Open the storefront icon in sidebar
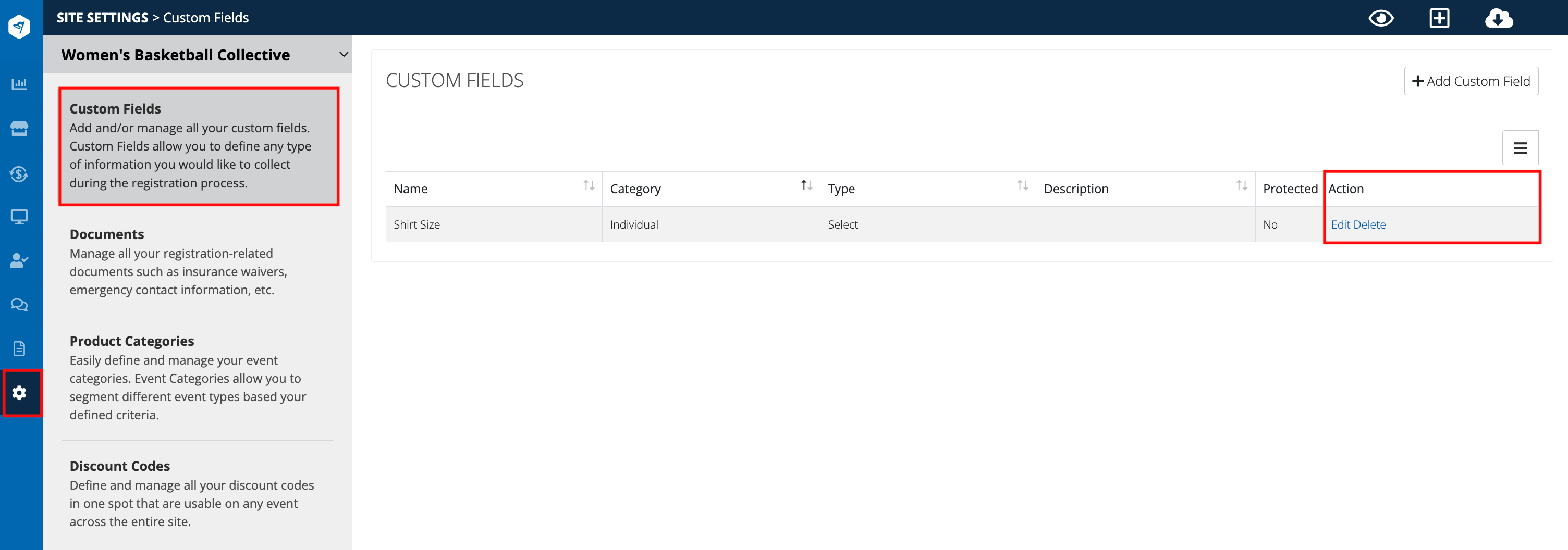1568x550 pixels. coord(19,129)
